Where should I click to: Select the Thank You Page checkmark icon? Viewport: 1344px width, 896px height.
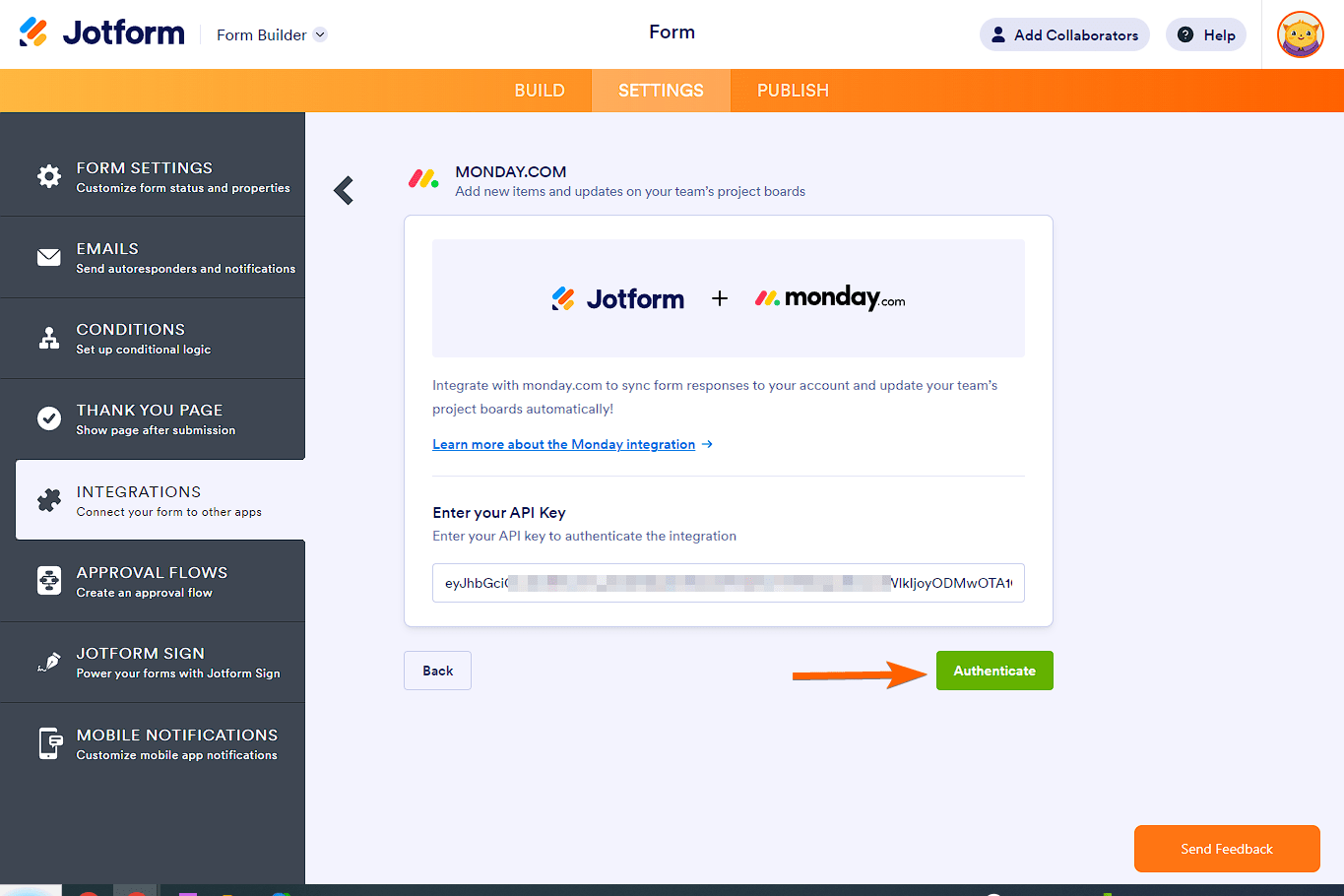[x=49, y=418]
